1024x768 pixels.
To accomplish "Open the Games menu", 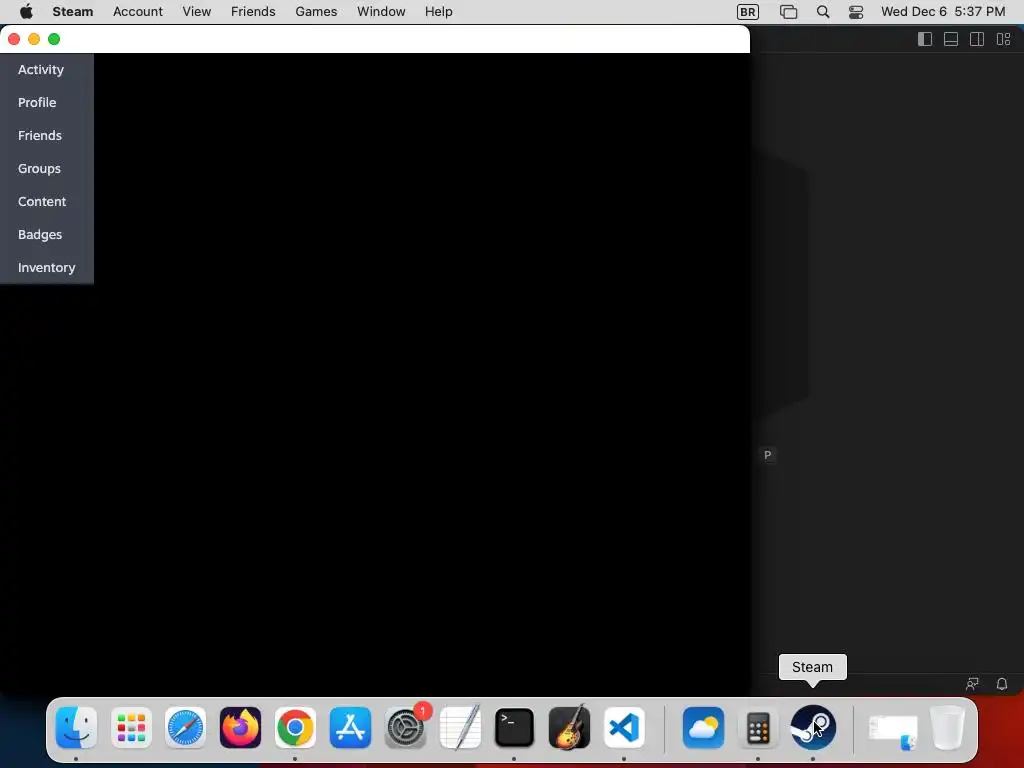I will (x=316, y=12).
